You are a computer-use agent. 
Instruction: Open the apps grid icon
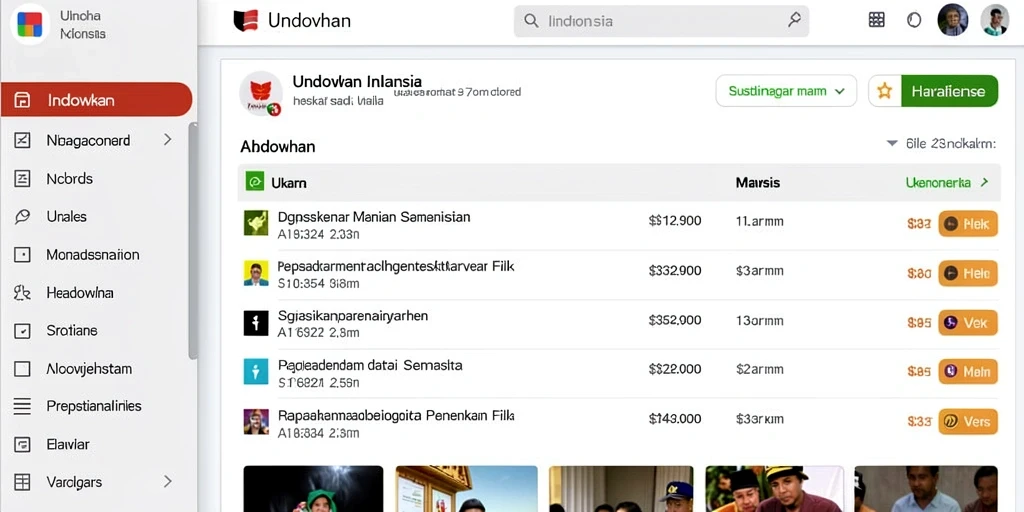[876, 20]
